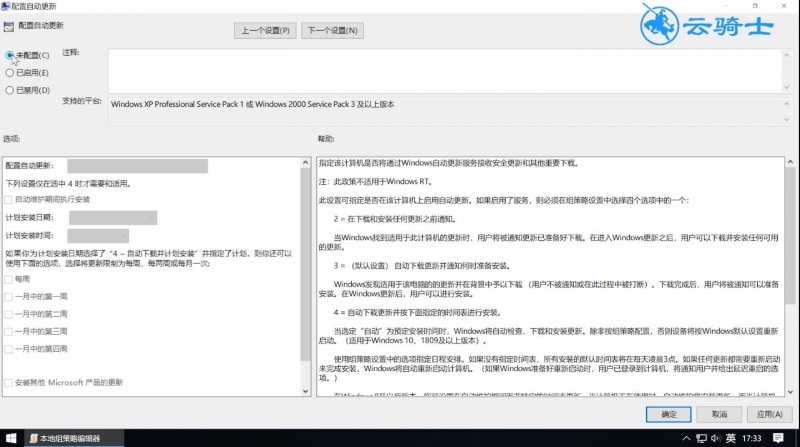Open the 配置自动更新 dropdown
The height and width of the screenshot is (447, 800).
coord(137,166)
